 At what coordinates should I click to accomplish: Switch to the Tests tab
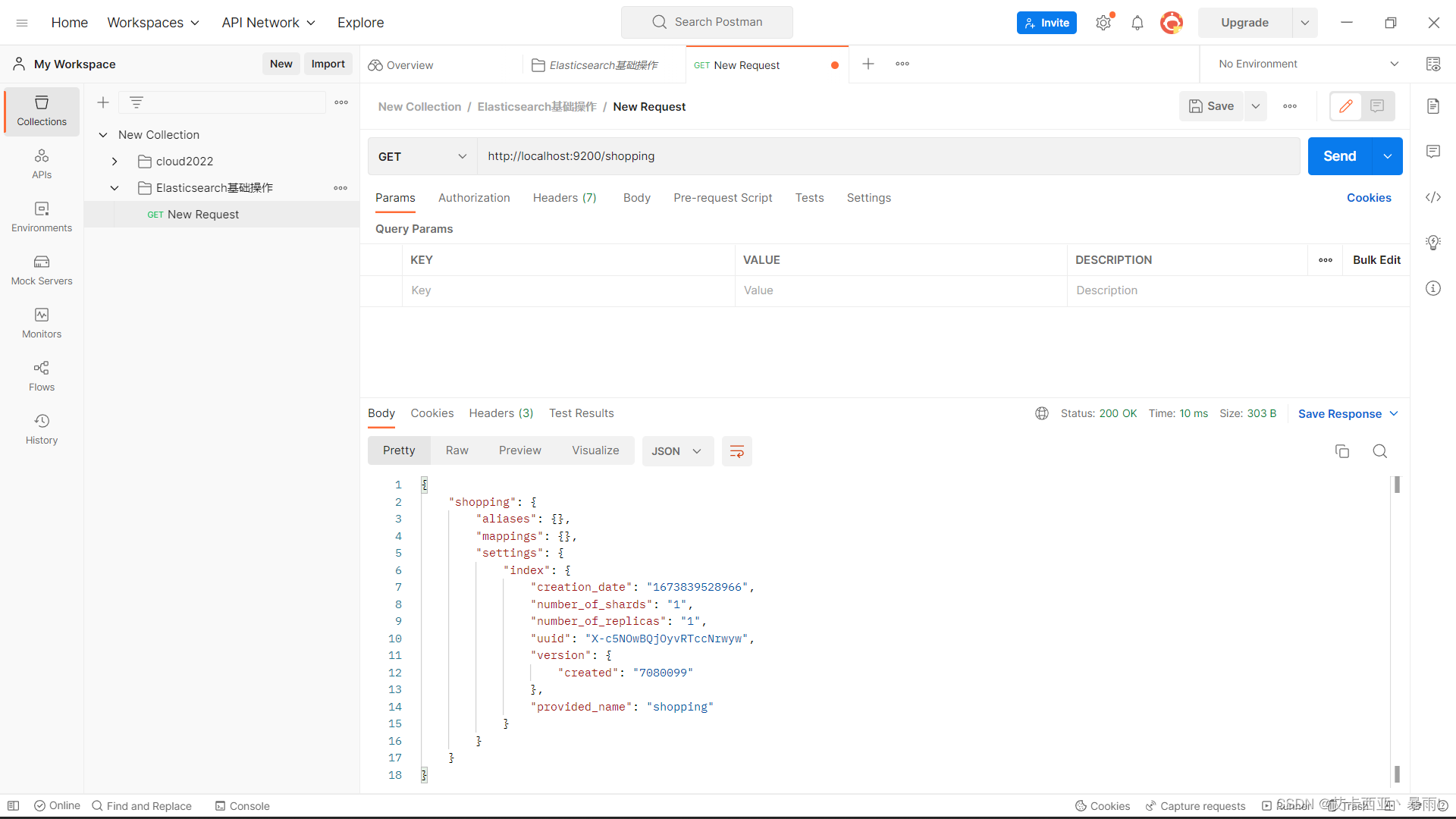[x=809, y=198]
